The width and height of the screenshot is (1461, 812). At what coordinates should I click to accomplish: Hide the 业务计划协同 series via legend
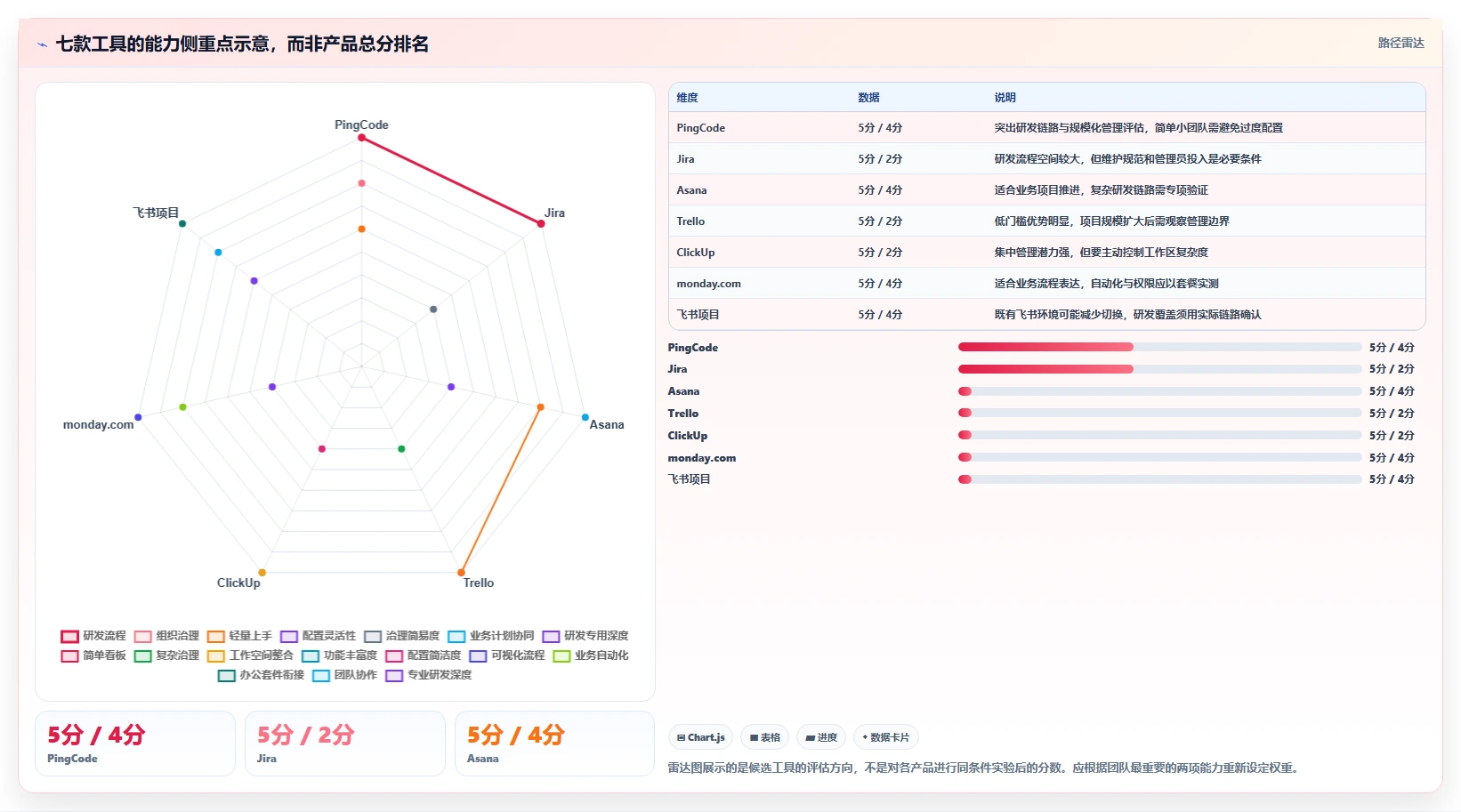[490, 636]
